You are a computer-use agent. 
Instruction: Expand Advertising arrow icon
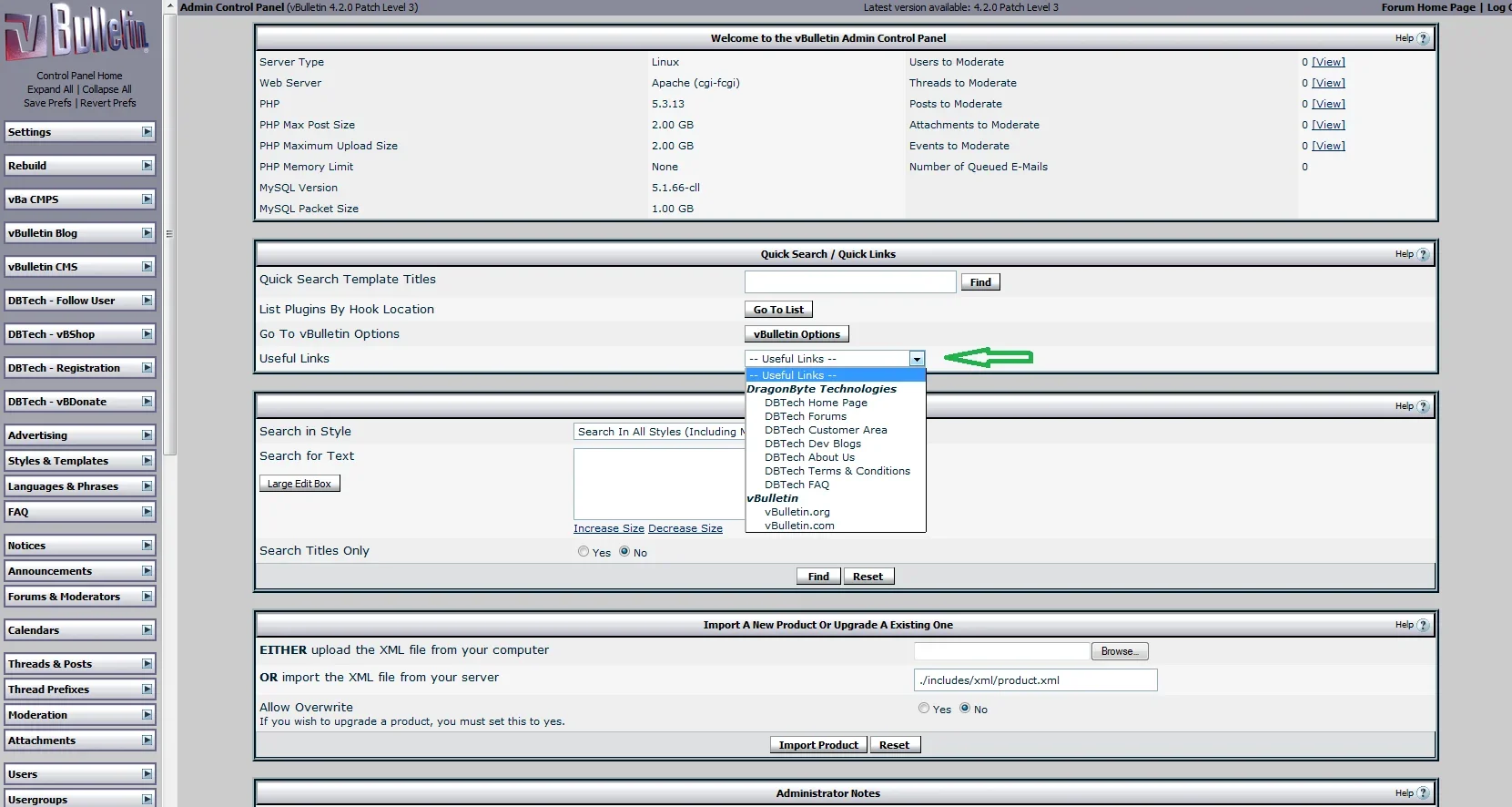click(147, 435)
